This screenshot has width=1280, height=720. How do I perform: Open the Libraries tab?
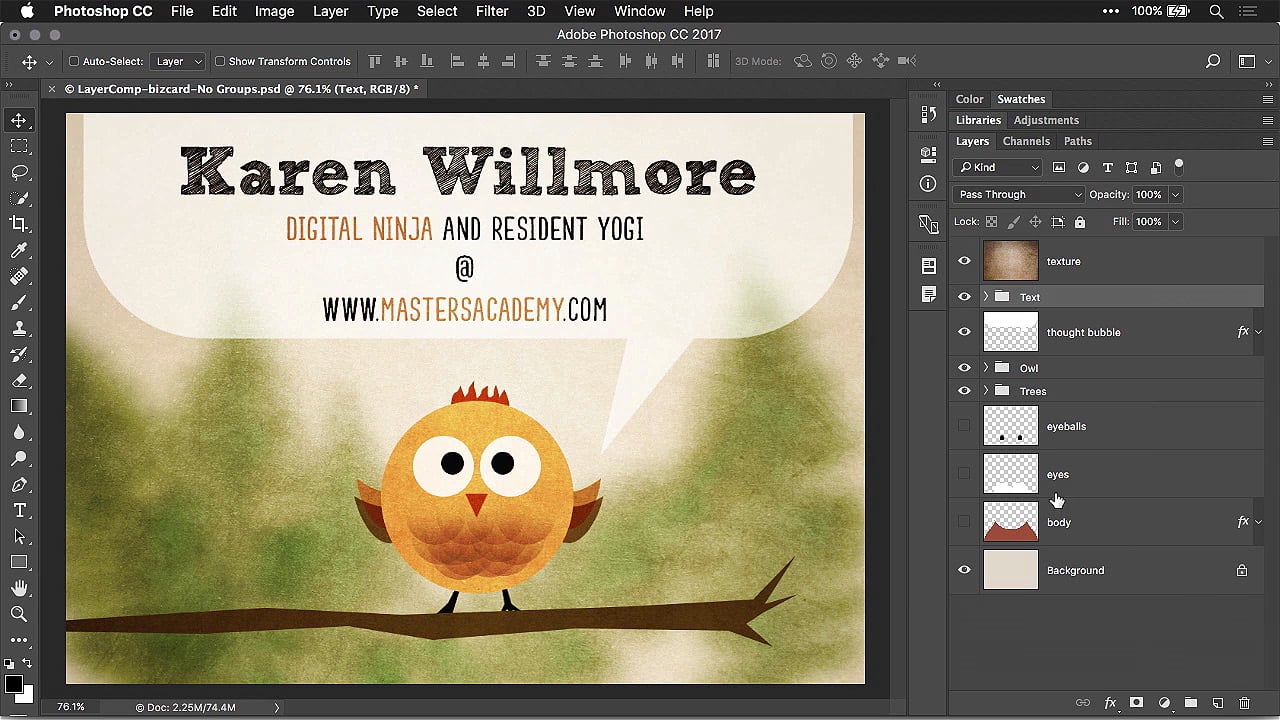[x=978, y=120]
